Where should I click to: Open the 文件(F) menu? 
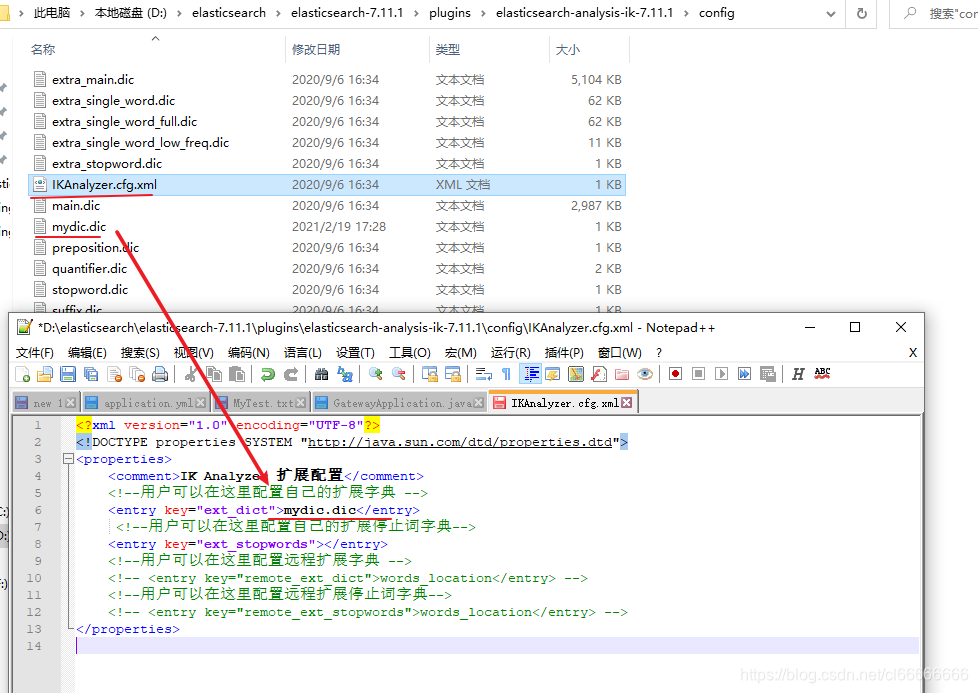[34, 352]
